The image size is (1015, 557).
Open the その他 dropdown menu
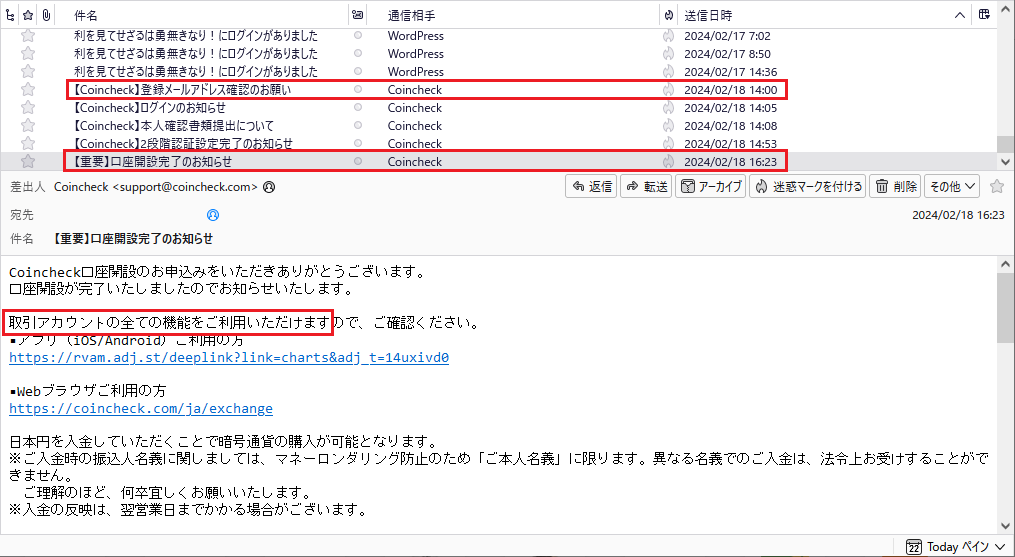click(x=952, y=186)
